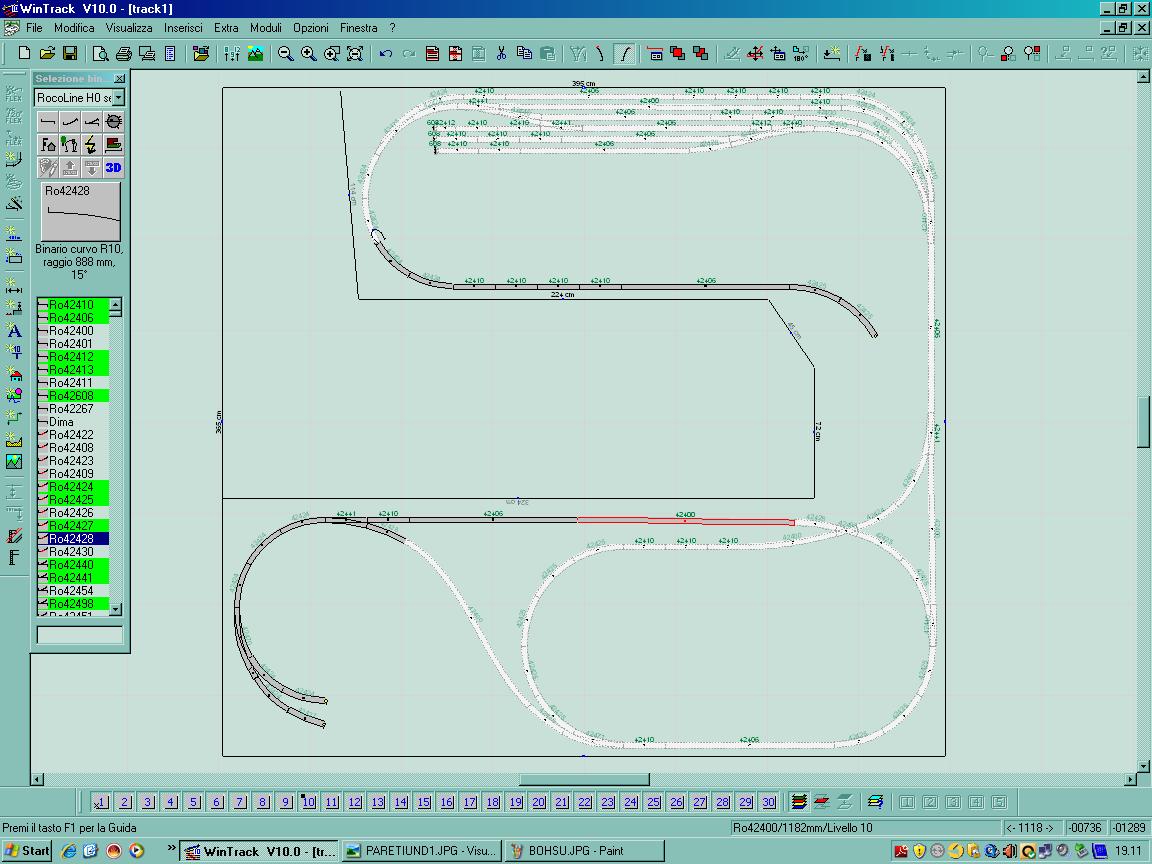Open the Extra menu
This screenshot has width=1152, height=864.
226,28
